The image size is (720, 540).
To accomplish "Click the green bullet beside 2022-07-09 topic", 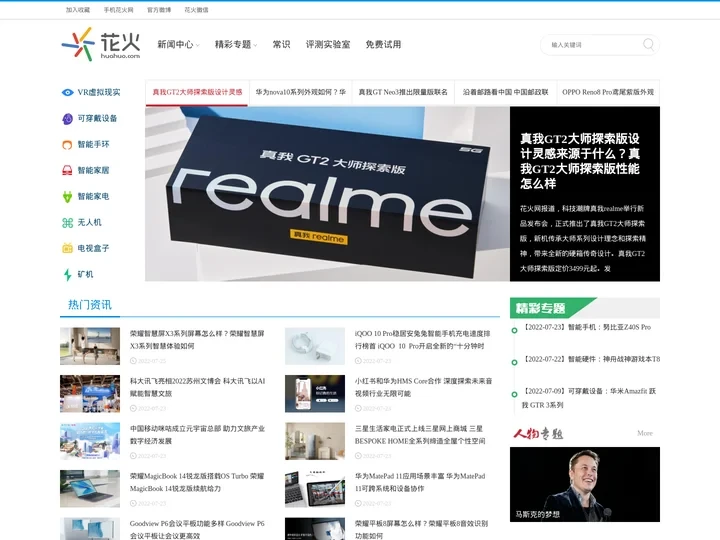I will (514, 394).
